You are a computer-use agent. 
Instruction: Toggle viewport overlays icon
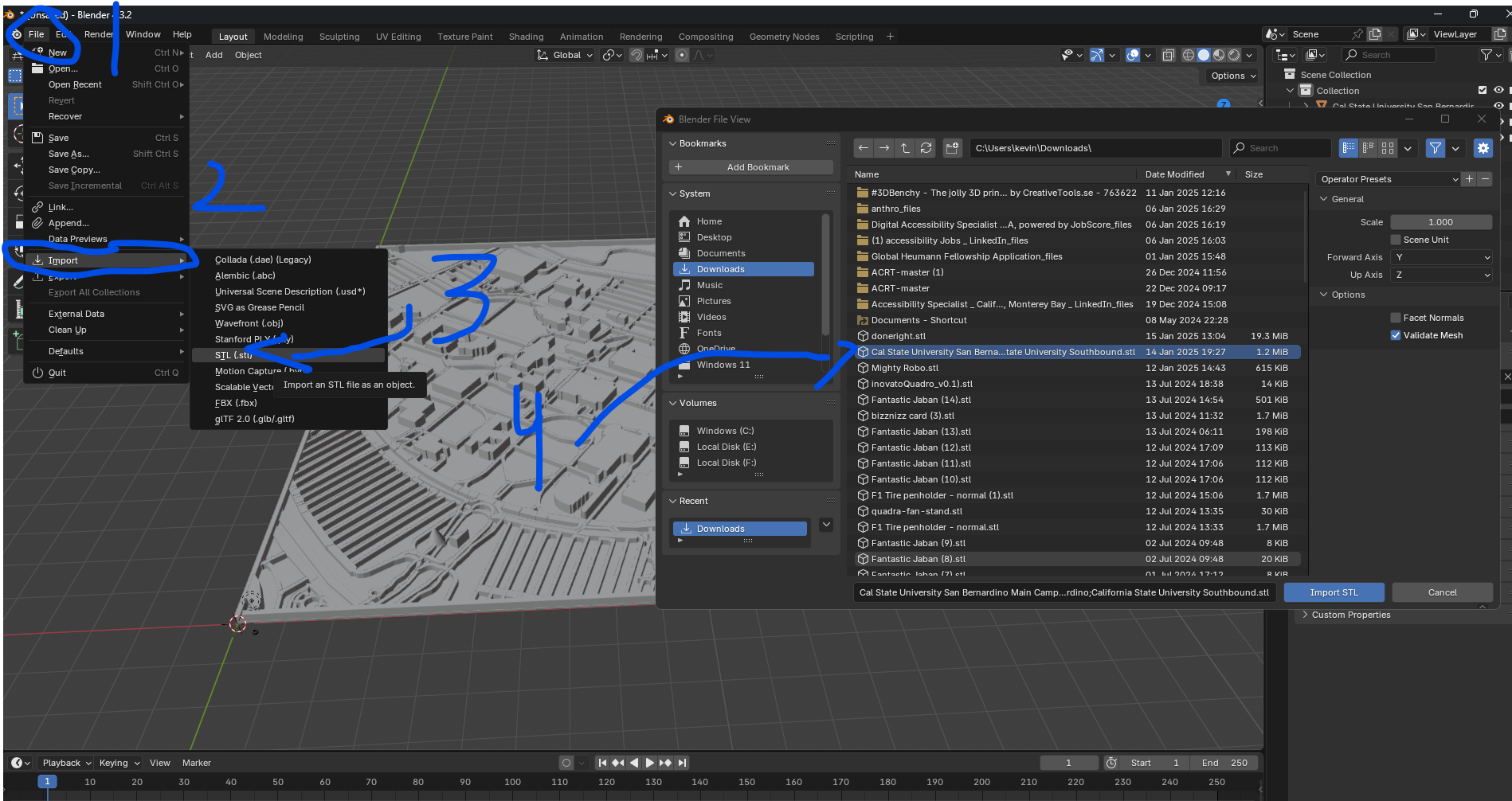pos(1133,55)
